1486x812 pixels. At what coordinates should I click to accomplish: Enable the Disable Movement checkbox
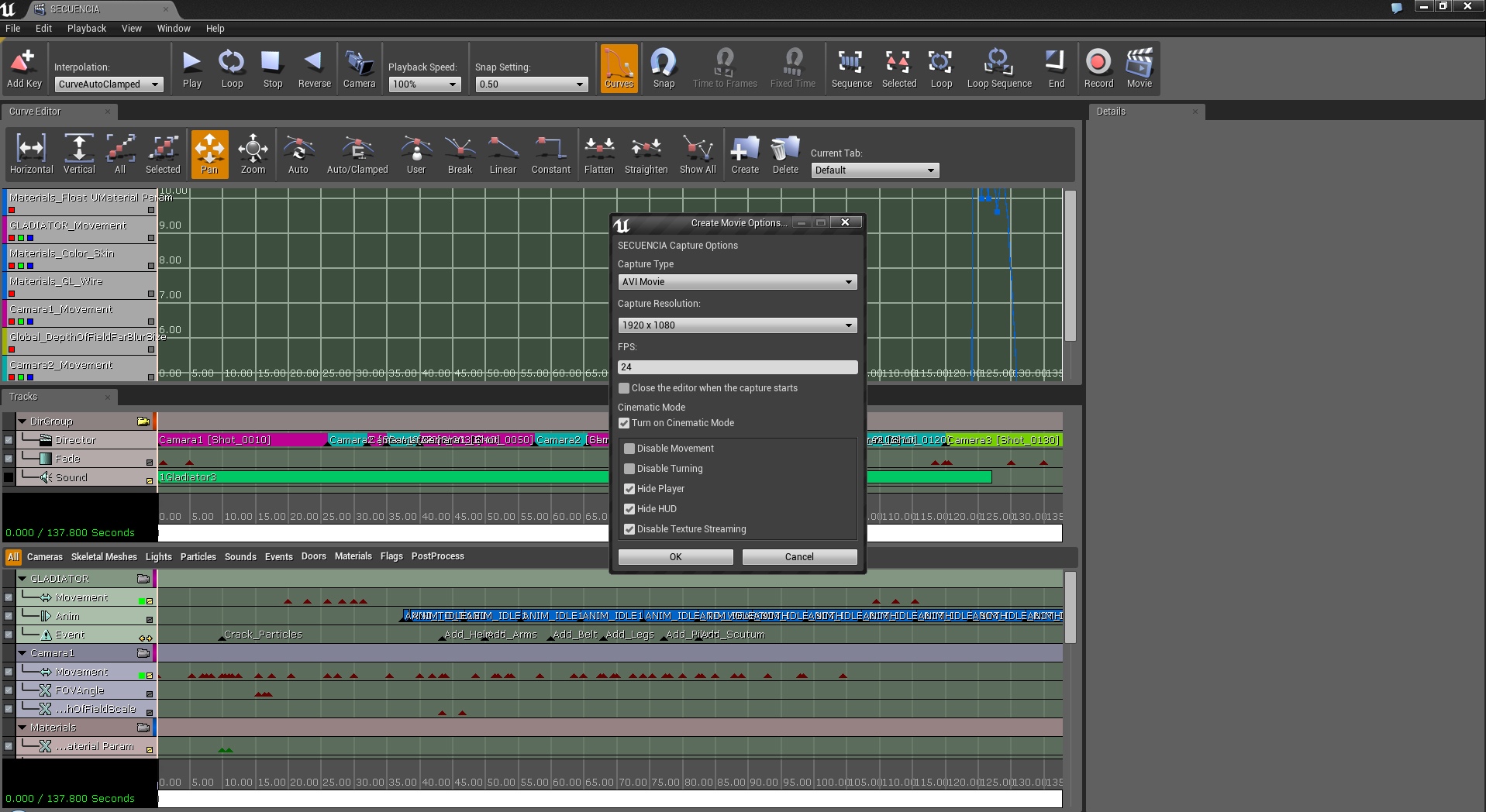point(629,449)
